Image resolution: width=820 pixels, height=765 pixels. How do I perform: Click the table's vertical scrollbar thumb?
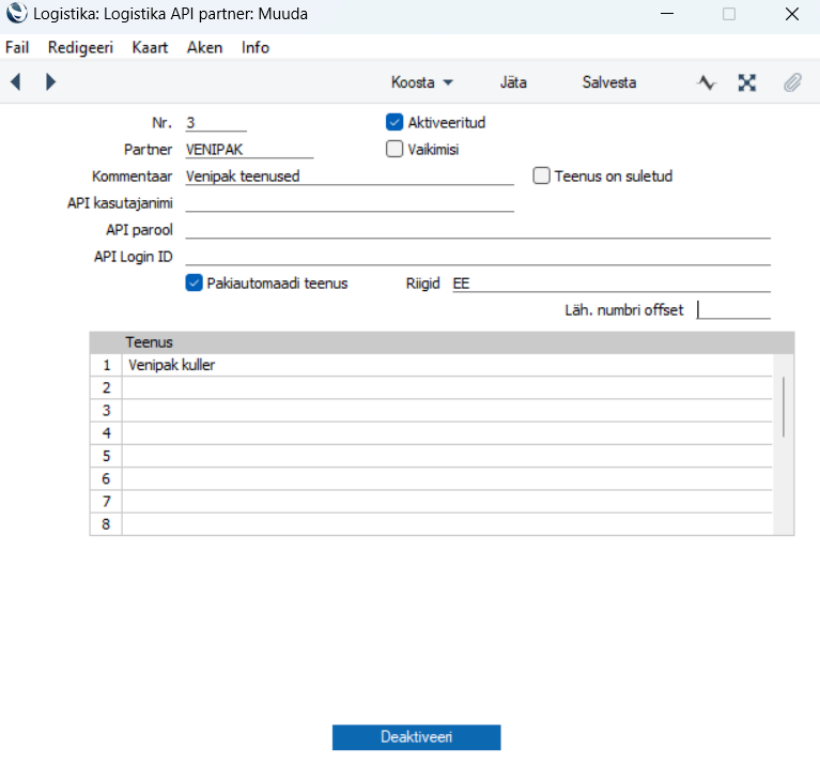point(783,407)
